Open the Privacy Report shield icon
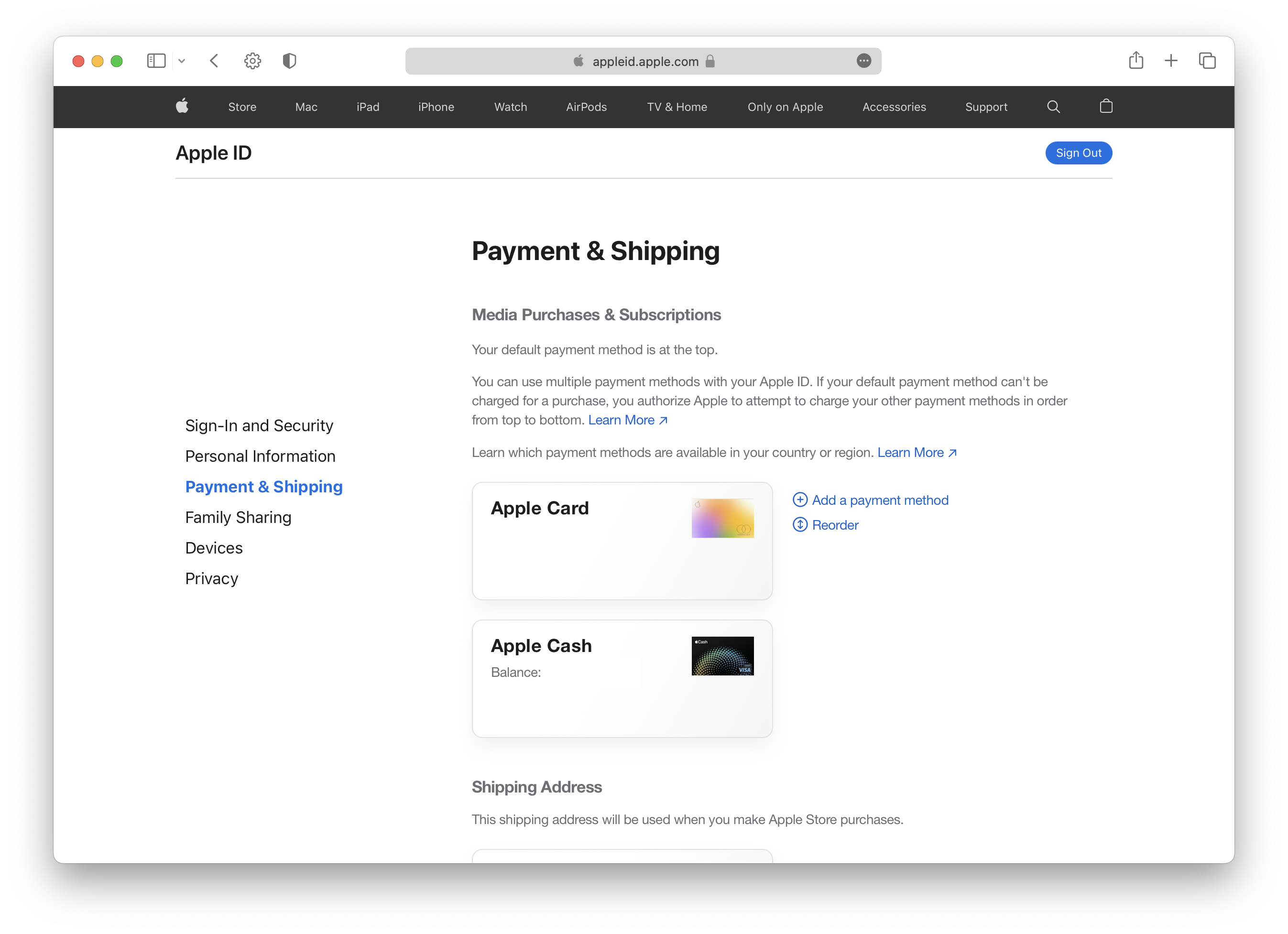Screen dimensions: 1288x934 pyautogui.click(x=290, y=61)
